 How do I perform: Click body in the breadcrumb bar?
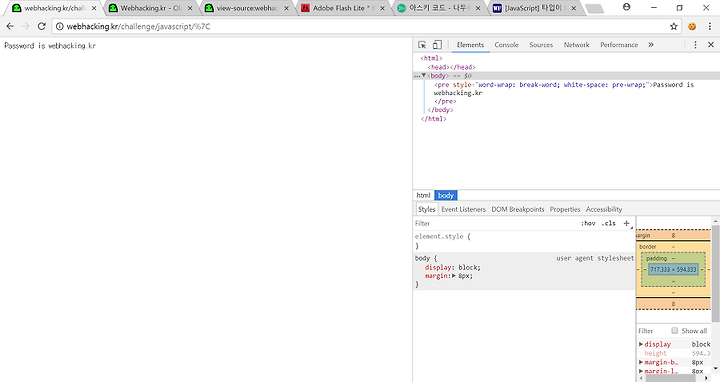pyautogui.click(x=446, y=195)
